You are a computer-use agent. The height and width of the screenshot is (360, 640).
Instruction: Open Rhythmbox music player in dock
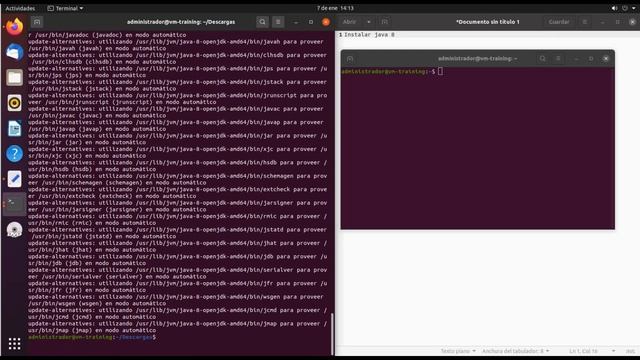[x=15, y=103]
